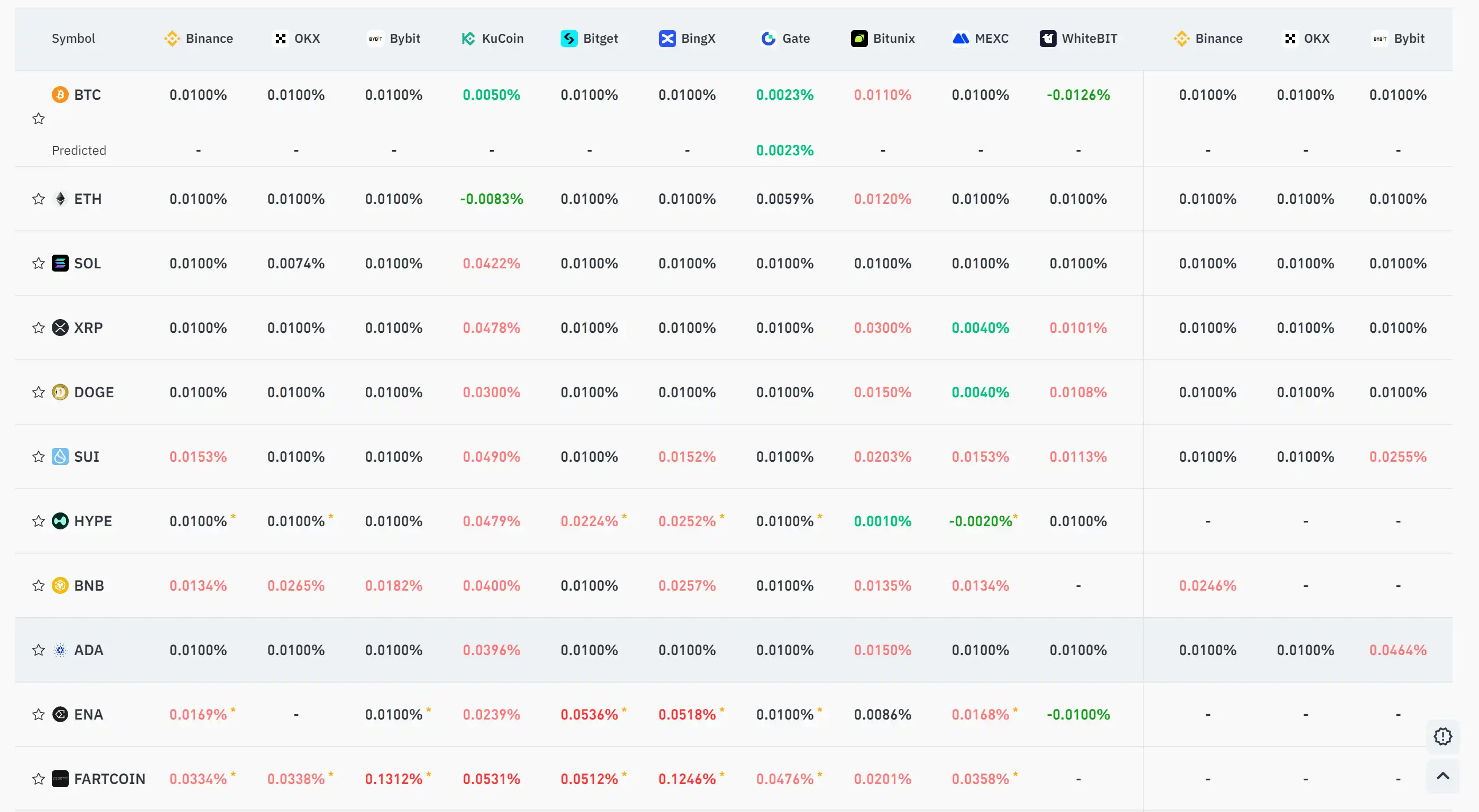
Task: Star the FARTCOIN row as favorite
Action: click(39, 779)
